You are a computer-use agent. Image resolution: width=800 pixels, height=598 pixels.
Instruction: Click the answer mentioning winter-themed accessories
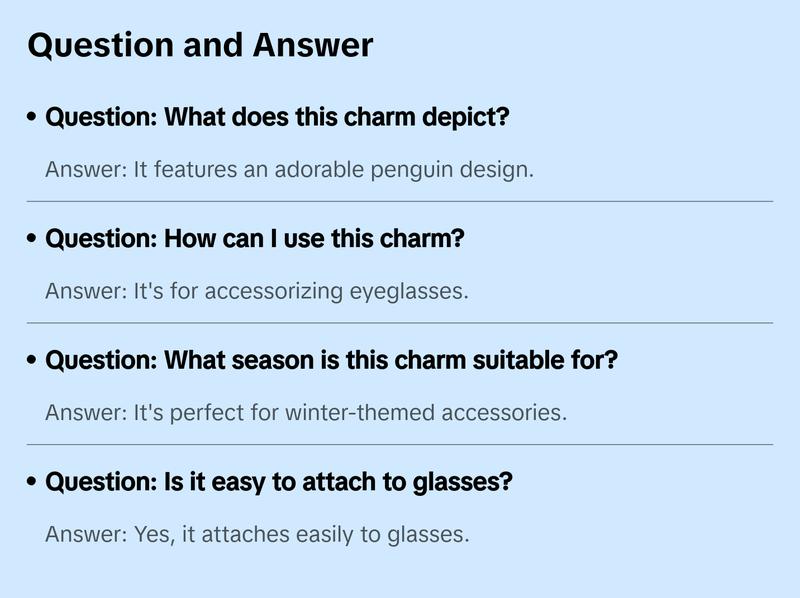click(x=306, y=412)
